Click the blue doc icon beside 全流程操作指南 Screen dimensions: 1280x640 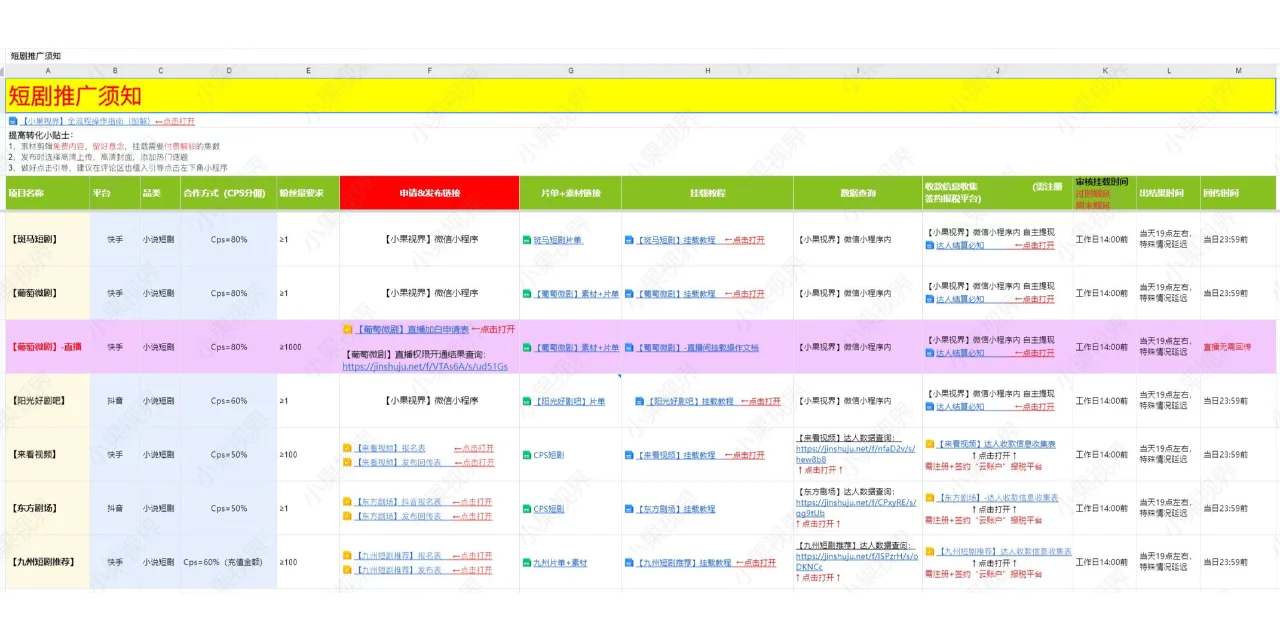tap(13, 122)
